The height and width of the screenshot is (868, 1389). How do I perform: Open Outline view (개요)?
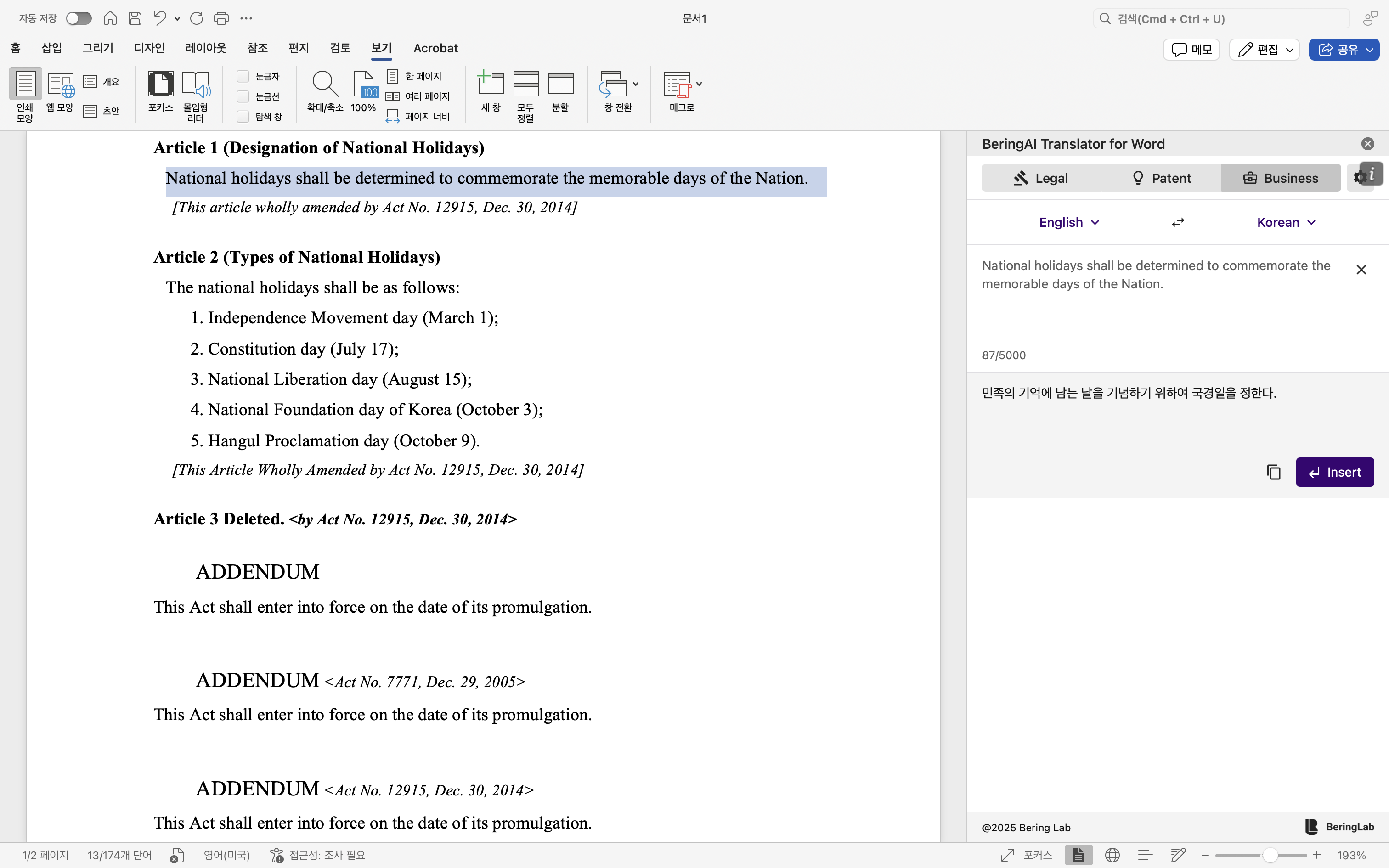pos(102,82)
